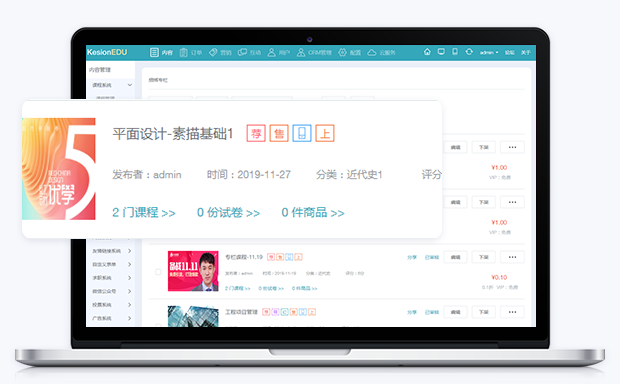Tick the checkbox beside 专栏课程-11.19
The image size is (620, 384).
coord(158,272)
